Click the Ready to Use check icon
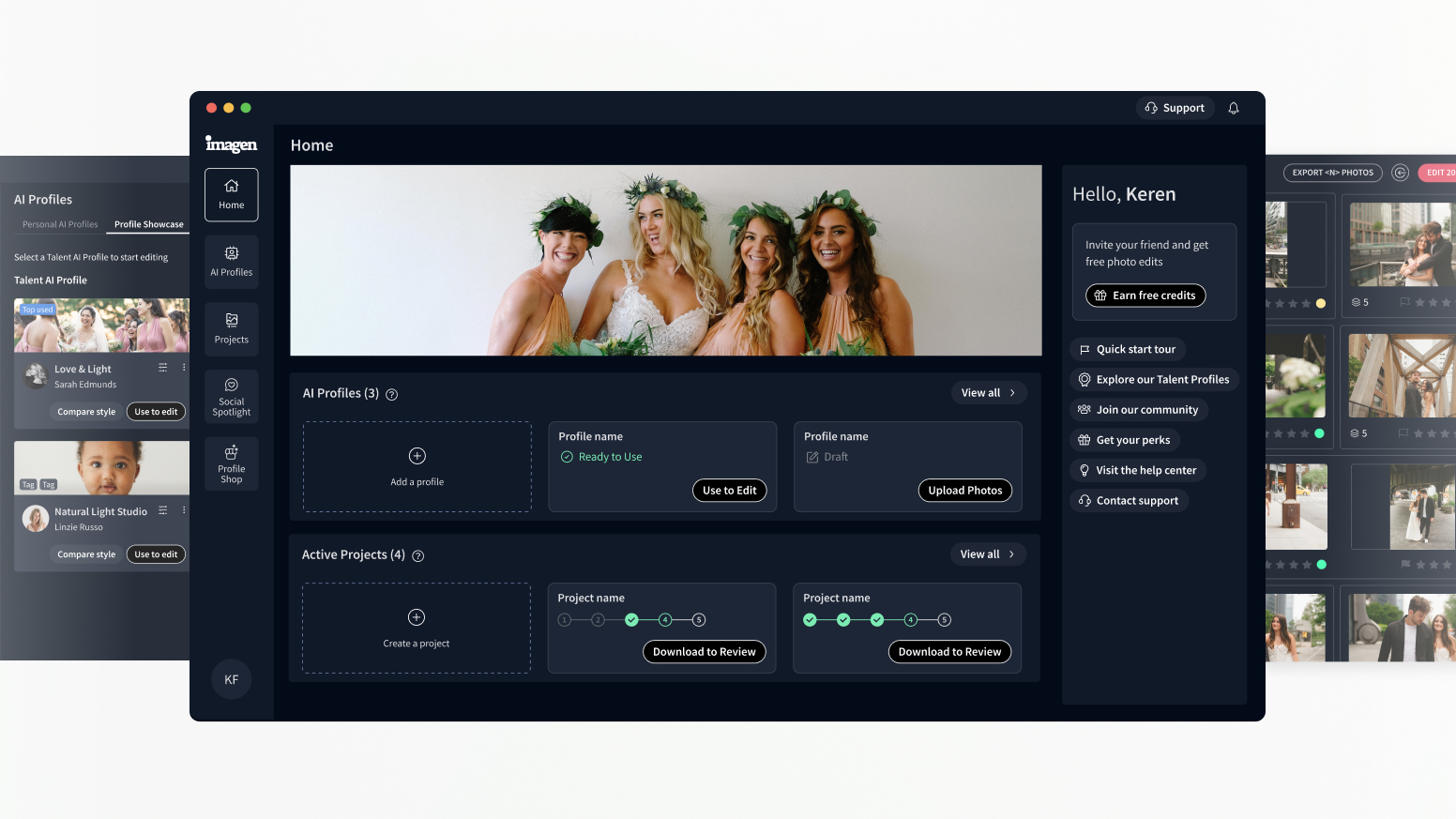 (x=567, y=457)
